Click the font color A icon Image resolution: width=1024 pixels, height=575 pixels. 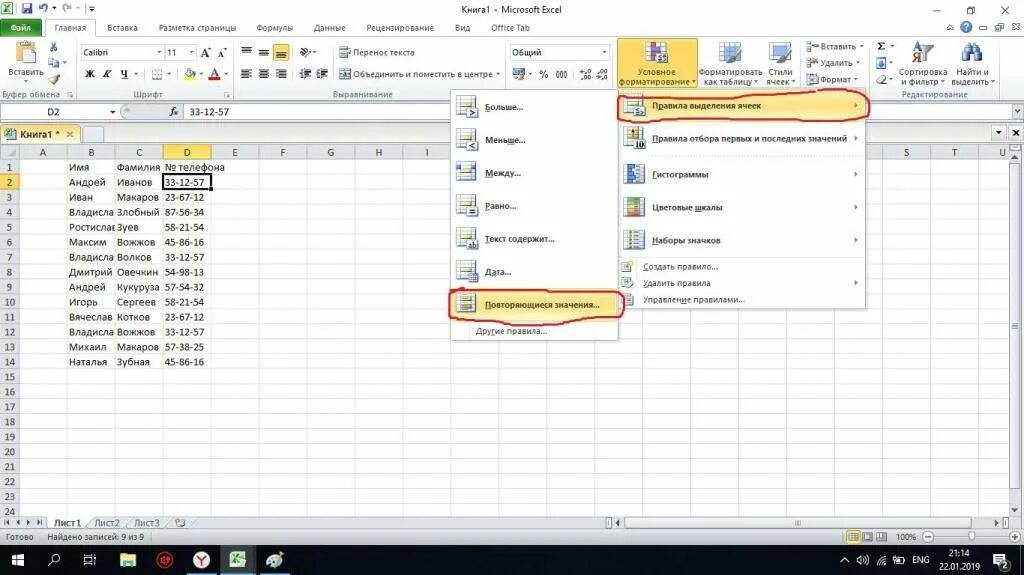coord(214,74)
